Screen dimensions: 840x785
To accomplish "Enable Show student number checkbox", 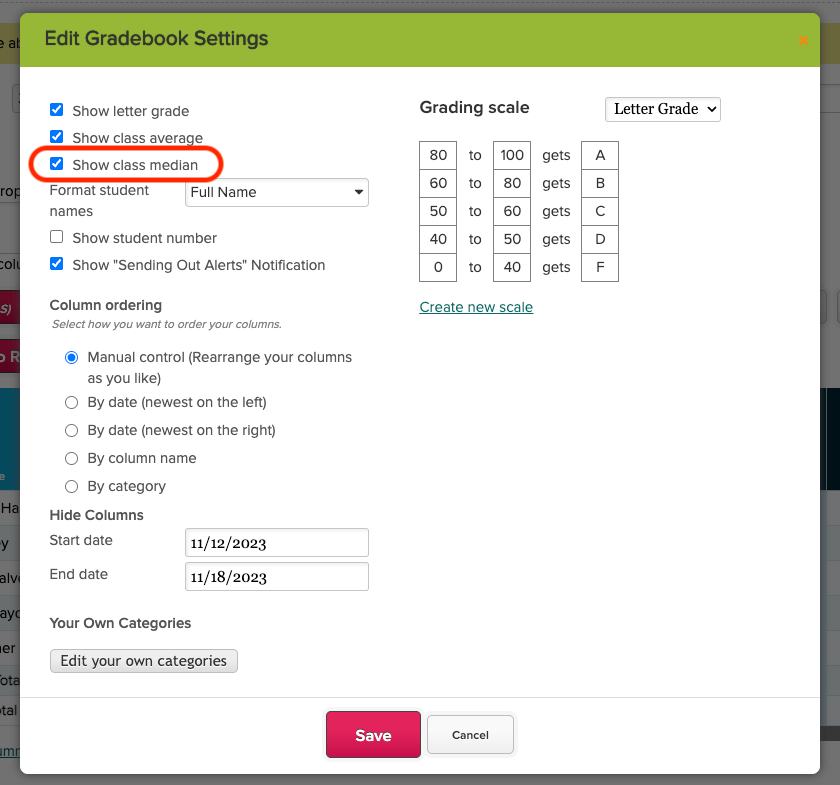I will click(57, 237).
